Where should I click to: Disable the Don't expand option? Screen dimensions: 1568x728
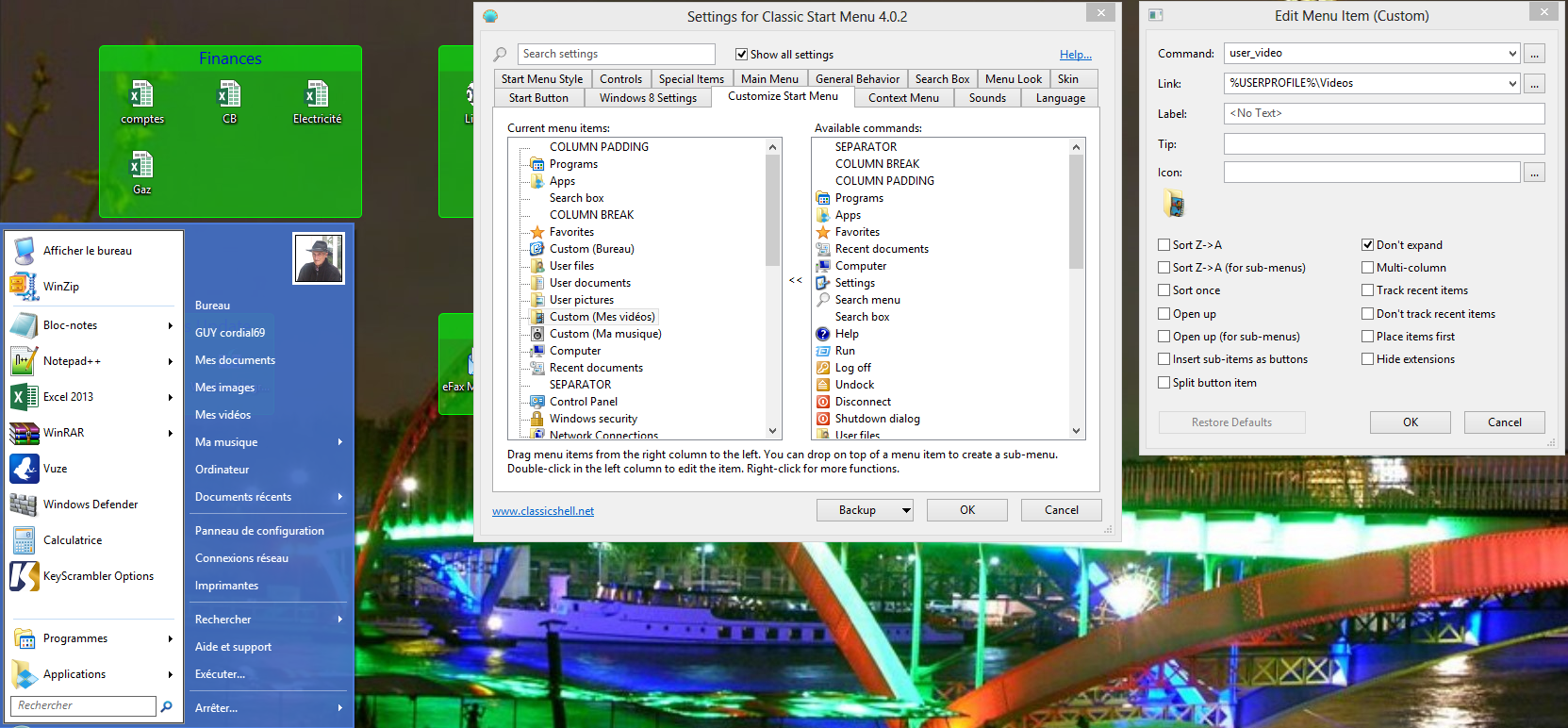click(1367, 245)
